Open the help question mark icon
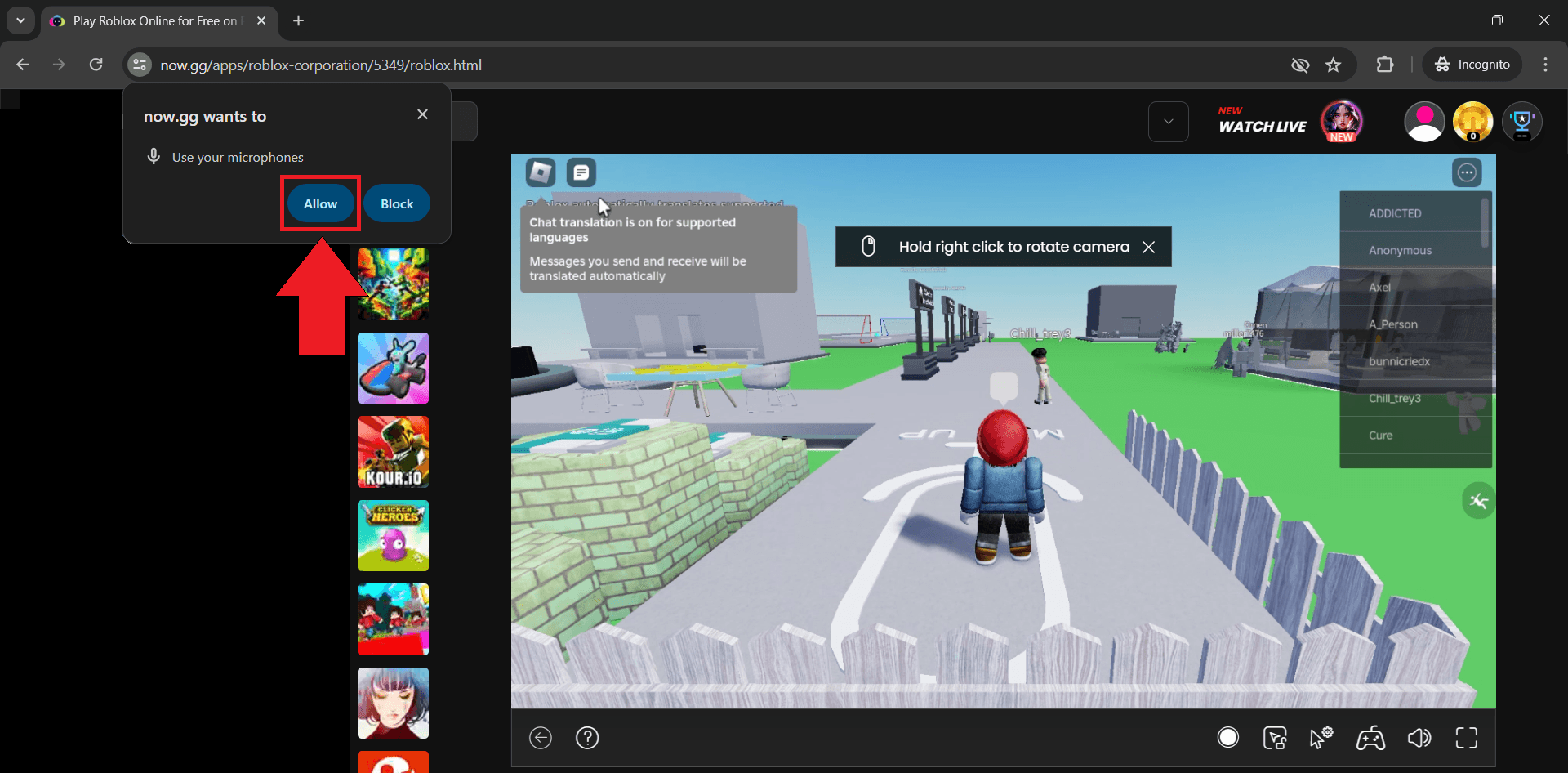The height and width of the screenshot is (773, 1568). [587, 738]
